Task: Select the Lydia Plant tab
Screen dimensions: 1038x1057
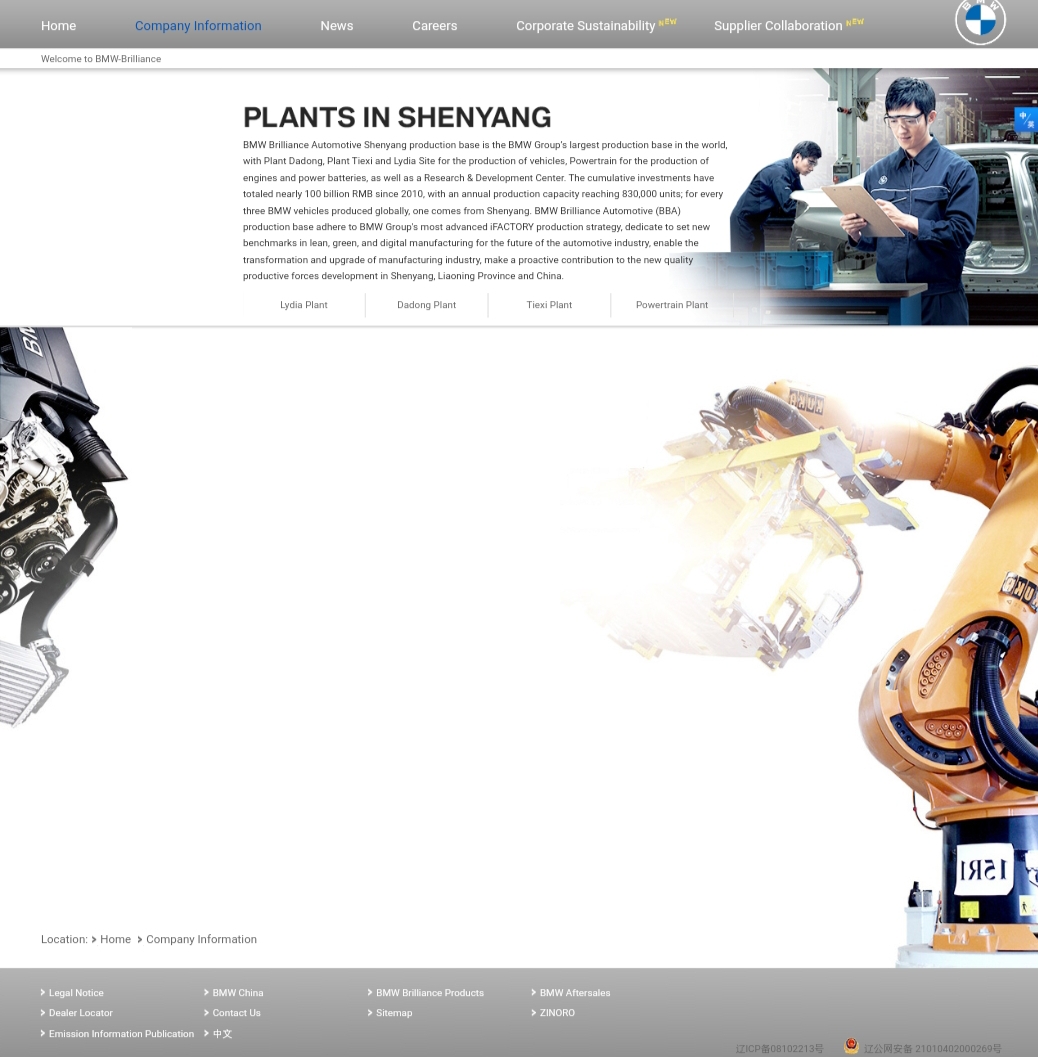Action: click(304, 305)
